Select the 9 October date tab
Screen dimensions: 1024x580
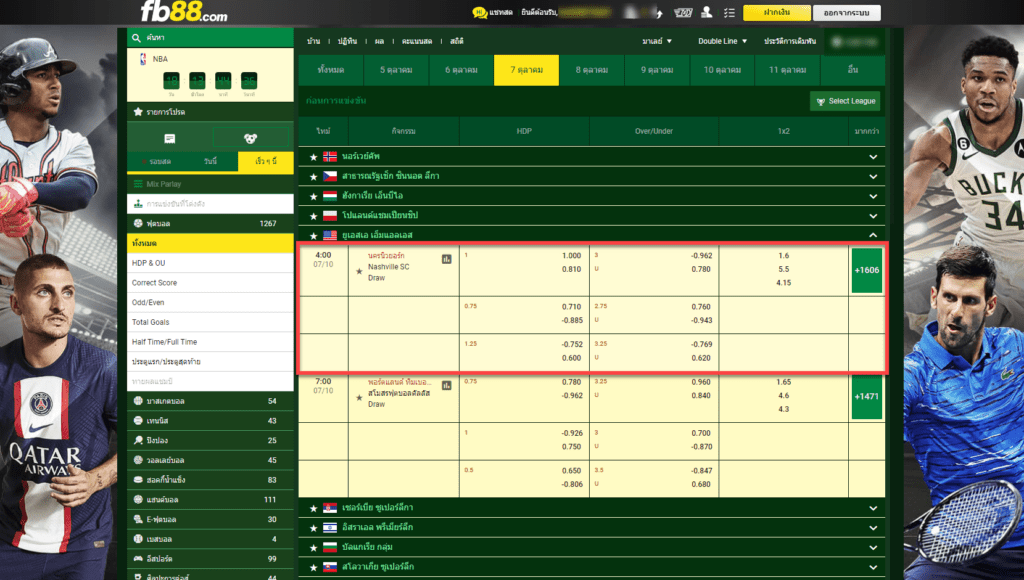pyautogui.click(x=657, y=70)
